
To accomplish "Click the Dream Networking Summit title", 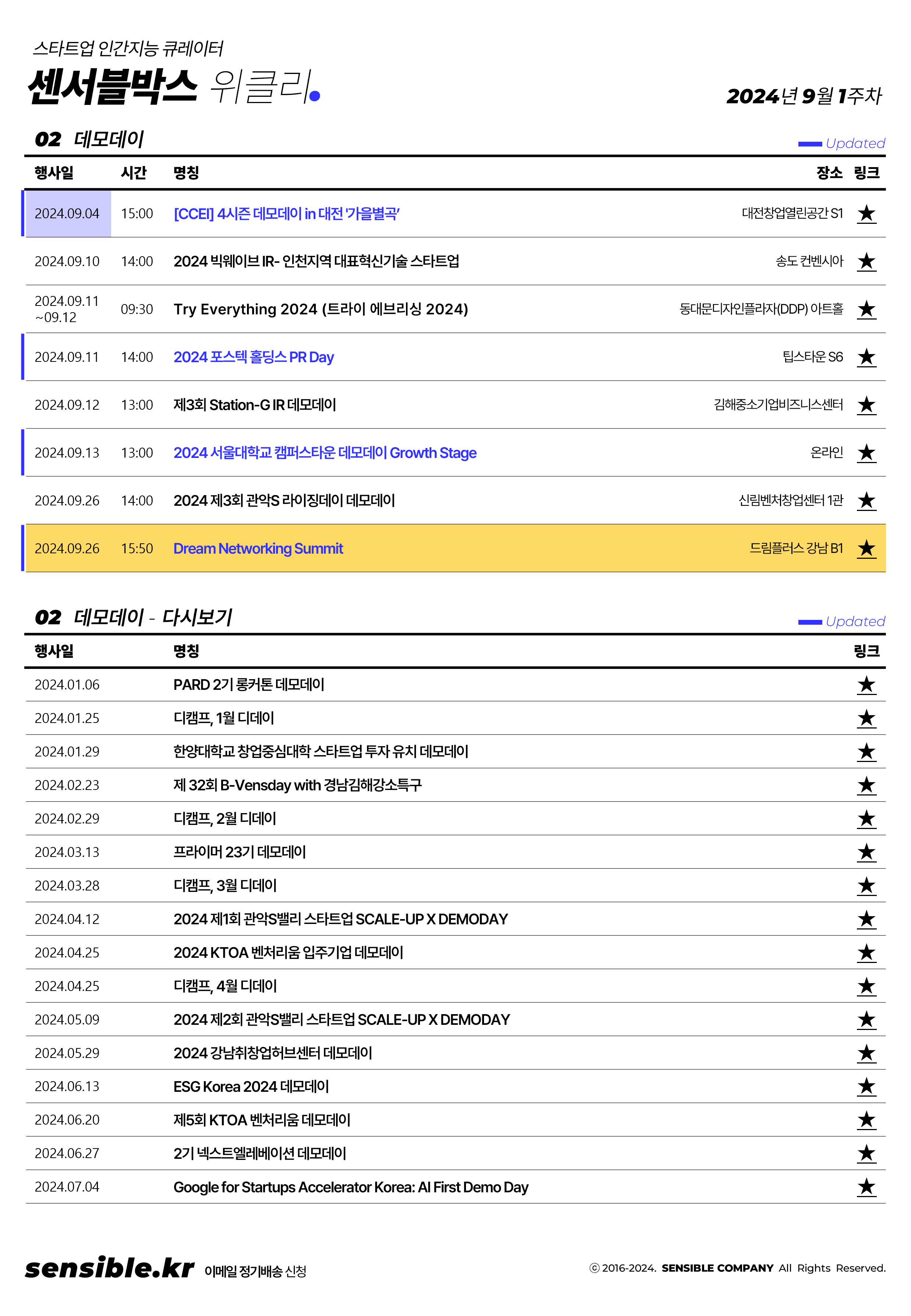I will tap(258, 549).
